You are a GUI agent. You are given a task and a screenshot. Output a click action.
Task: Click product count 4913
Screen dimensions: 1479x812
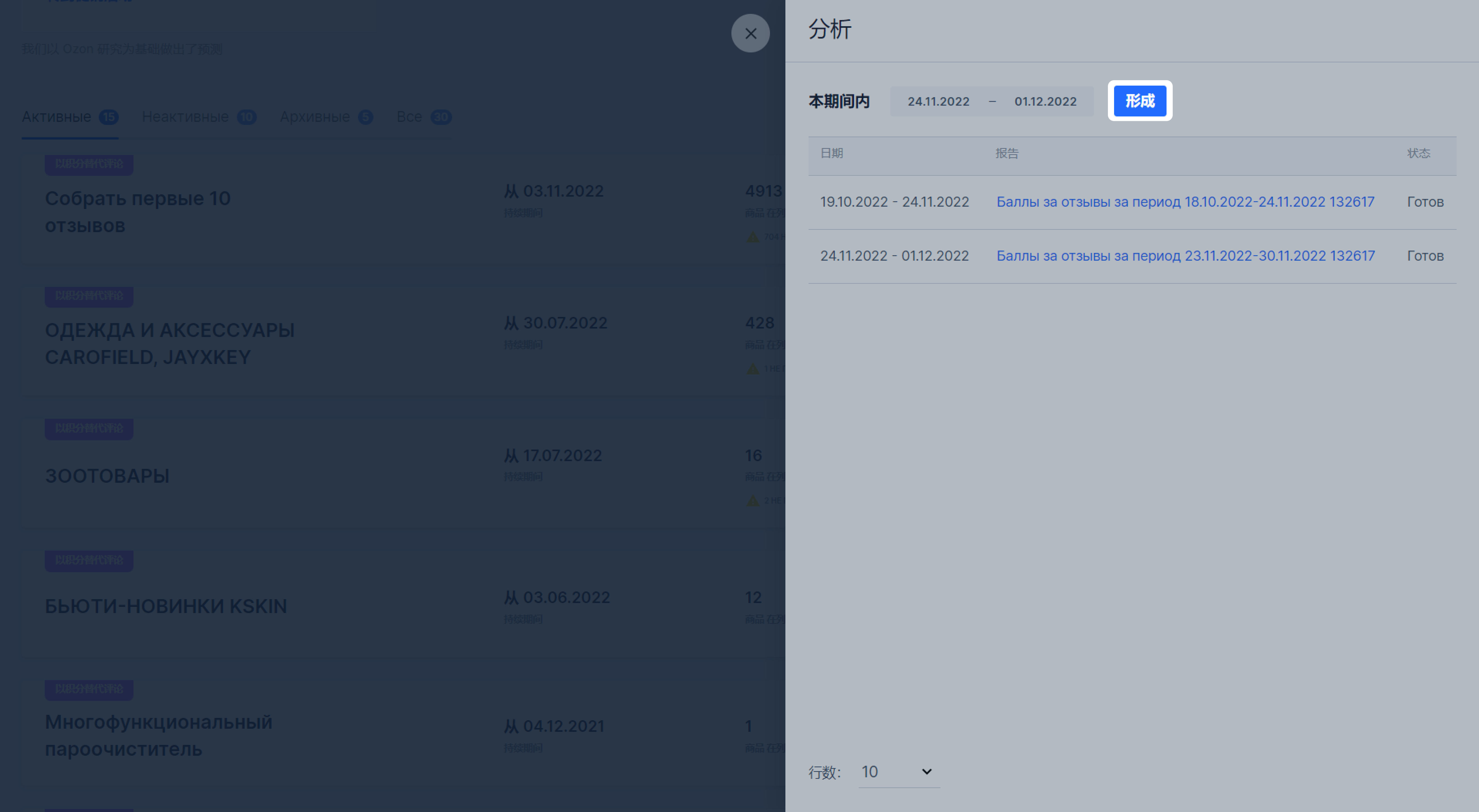click(x=764, y=191)
